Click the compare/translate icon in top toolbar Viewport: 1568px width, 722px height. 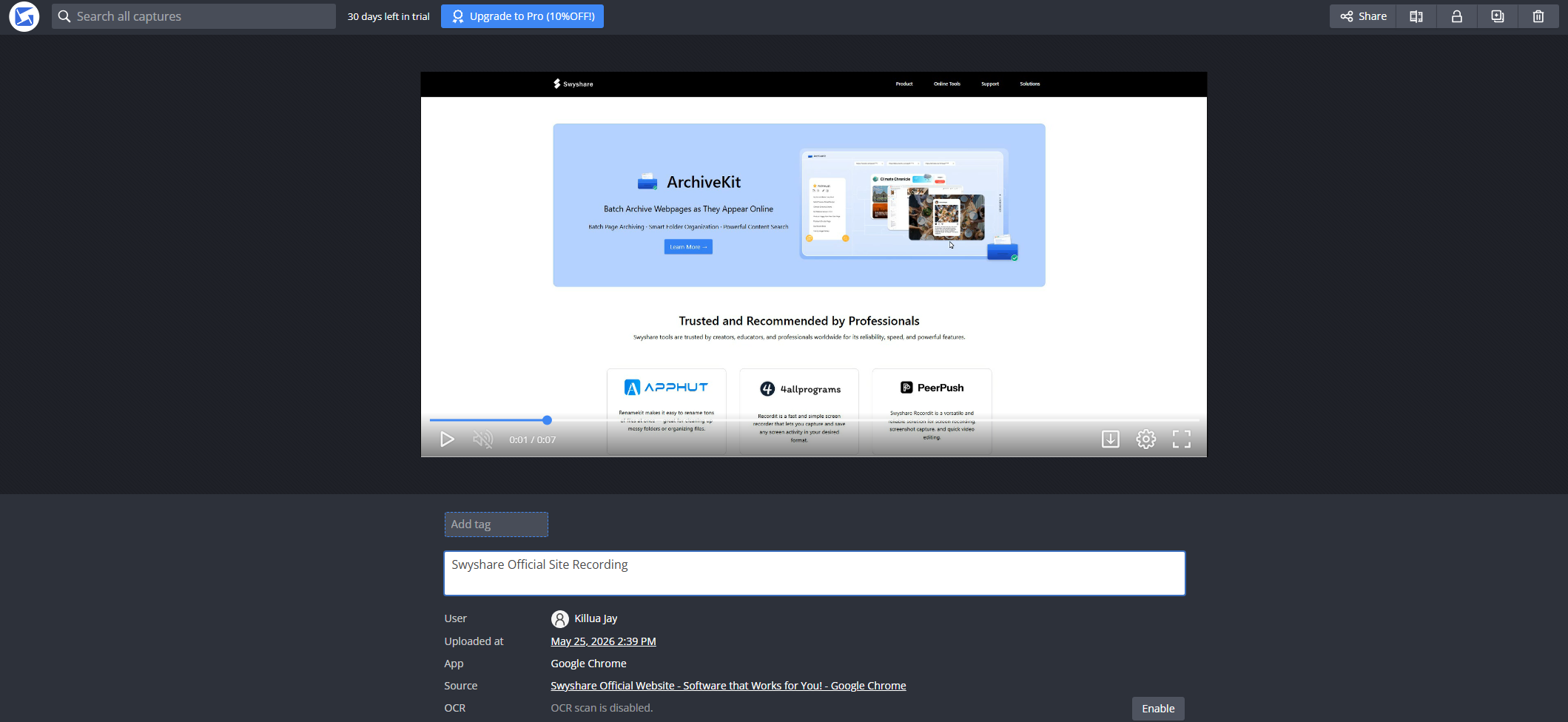coord(1416,16)
